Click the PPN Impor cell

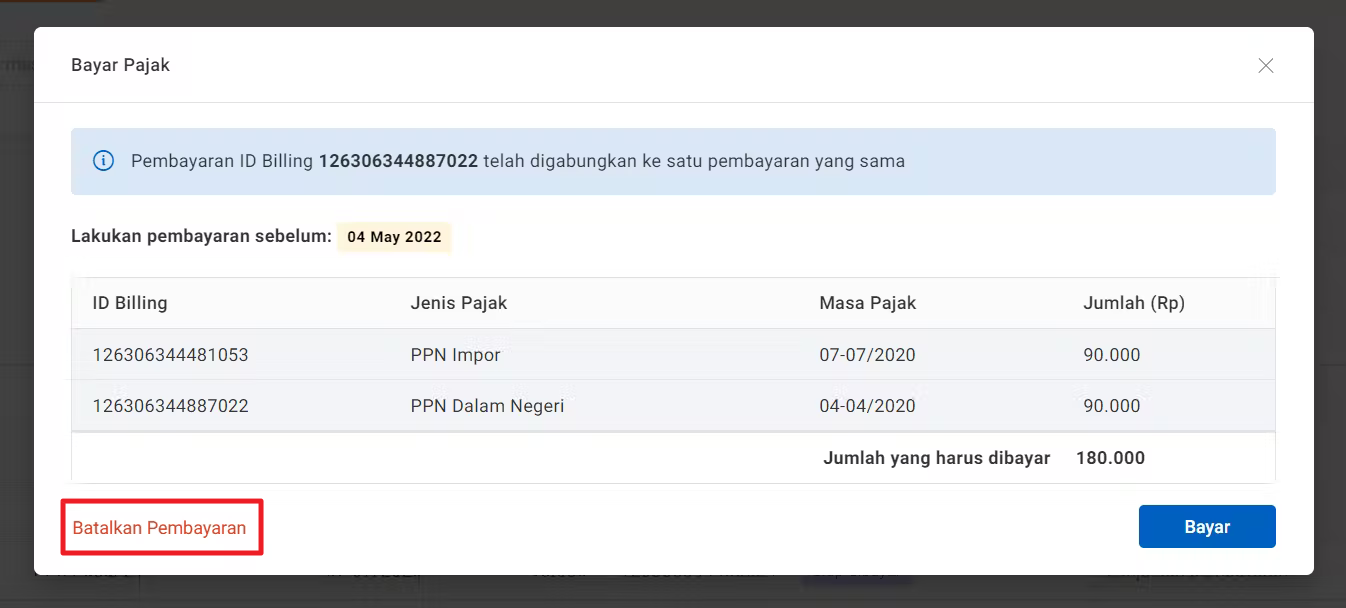click(x=455, y=355)
